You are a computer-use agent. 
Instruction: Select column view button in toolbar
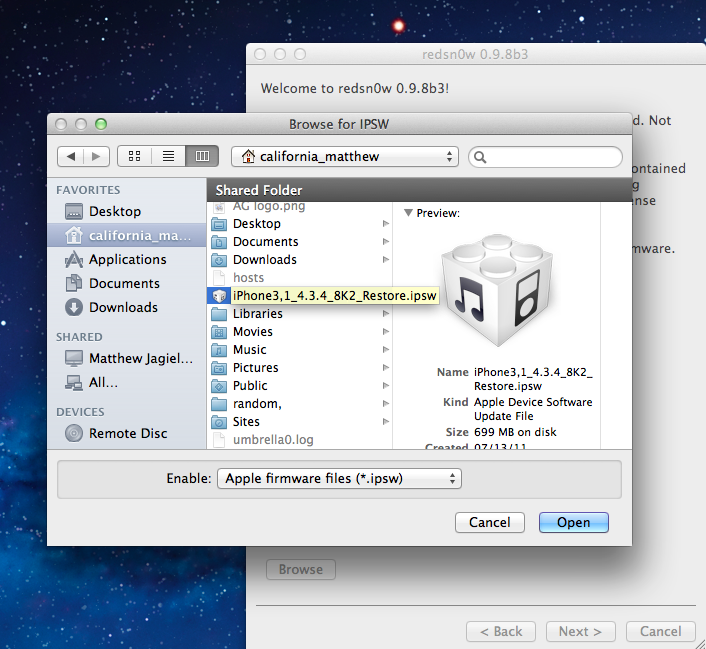coord(202,156)
